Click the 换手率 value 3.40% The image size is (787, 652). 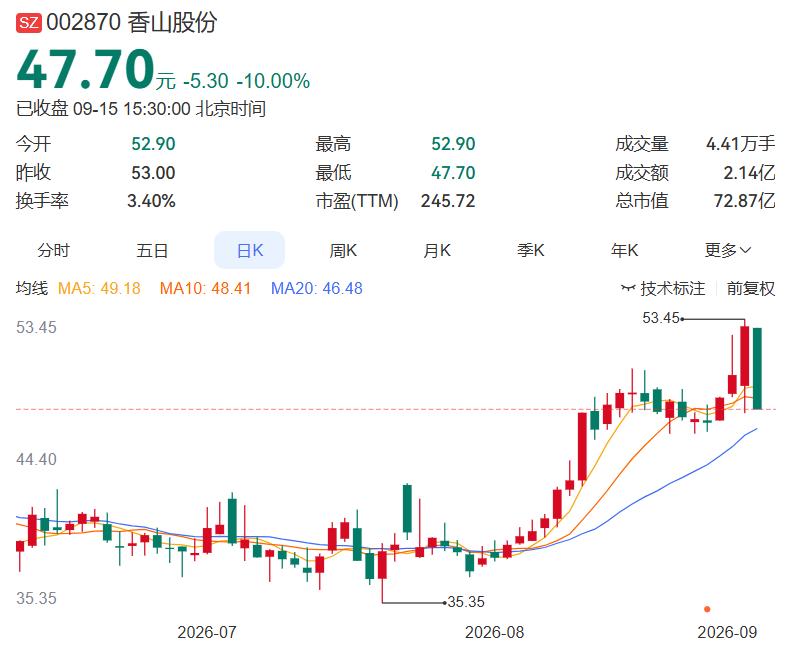click(151, 201)
